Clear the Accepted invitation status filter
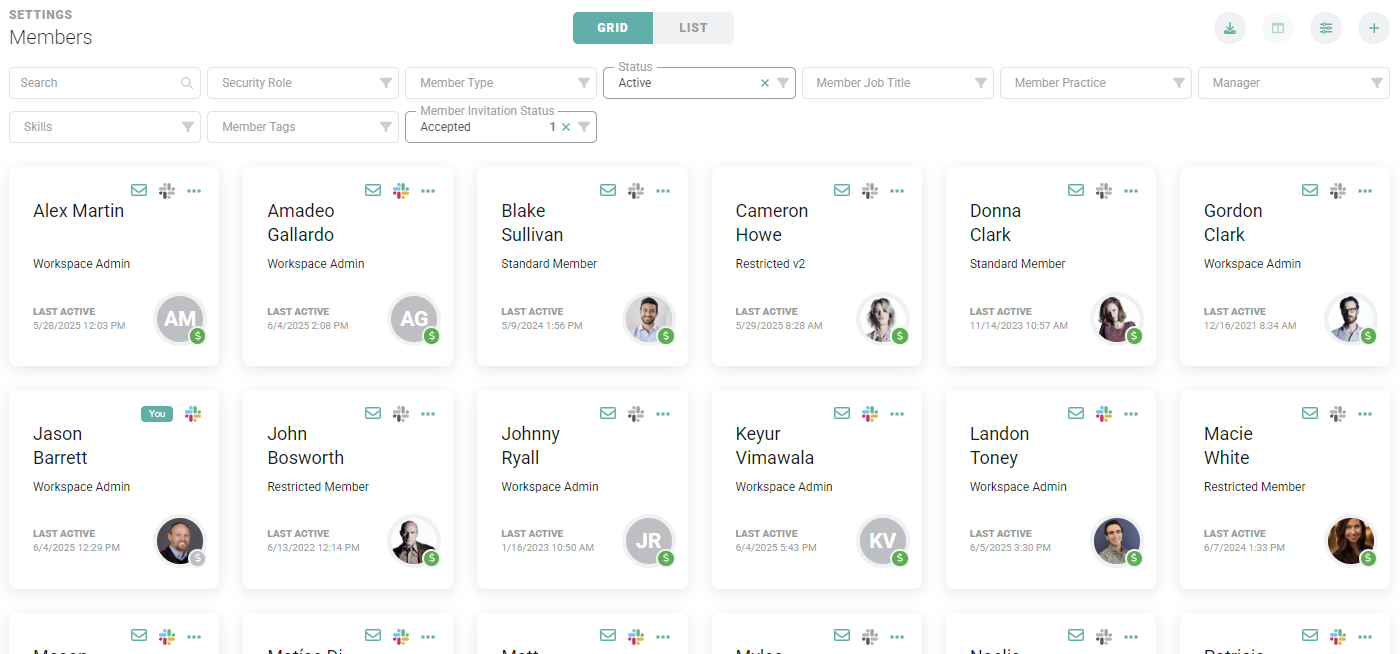The width and height of the screenshot is (1400, 654). click(566, 127)
